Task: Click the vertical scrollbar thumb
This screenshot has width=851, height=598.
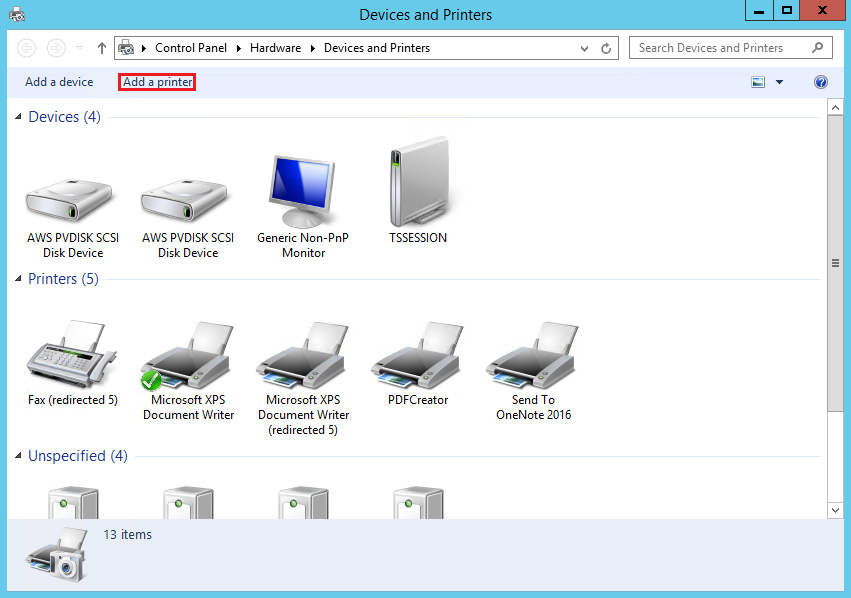Action: pos(835,263)
